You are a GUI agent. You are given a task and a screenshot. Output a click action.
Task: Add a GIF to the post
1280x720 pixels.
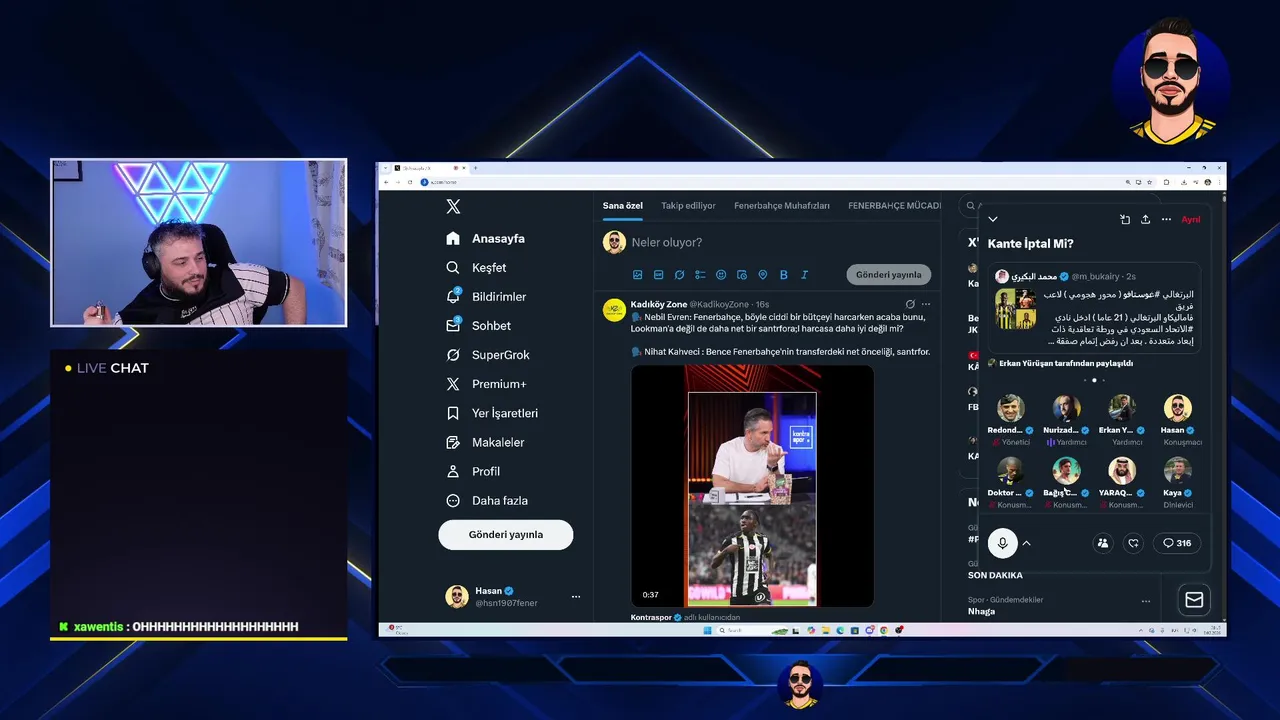(x=658, y=274)
